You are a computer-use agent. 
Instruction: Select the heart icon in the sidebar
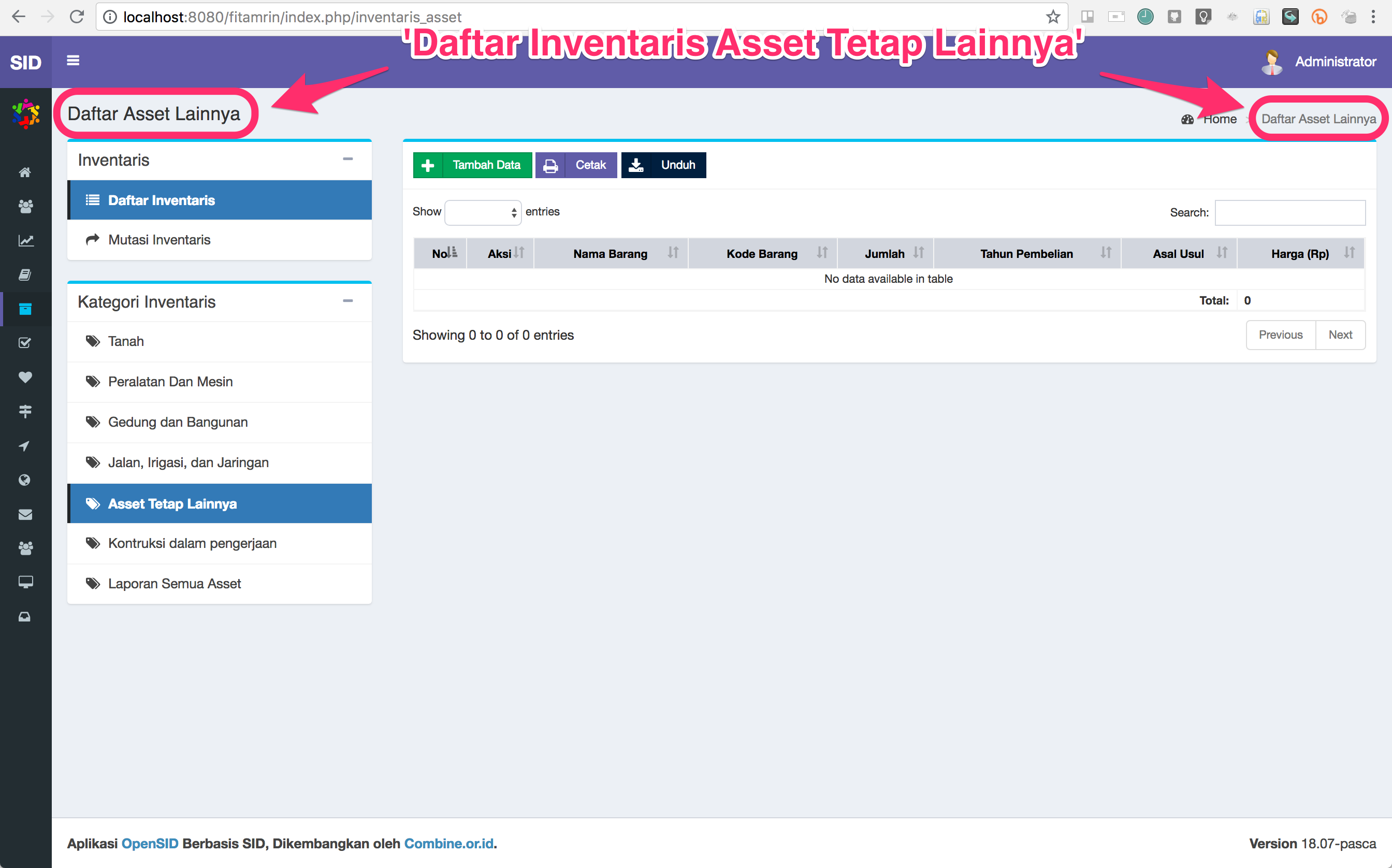coord(25,377)
